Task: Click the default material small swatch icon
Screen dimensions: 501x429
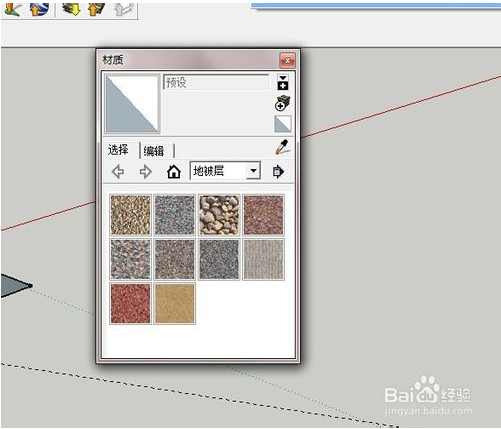Action: 283,124
